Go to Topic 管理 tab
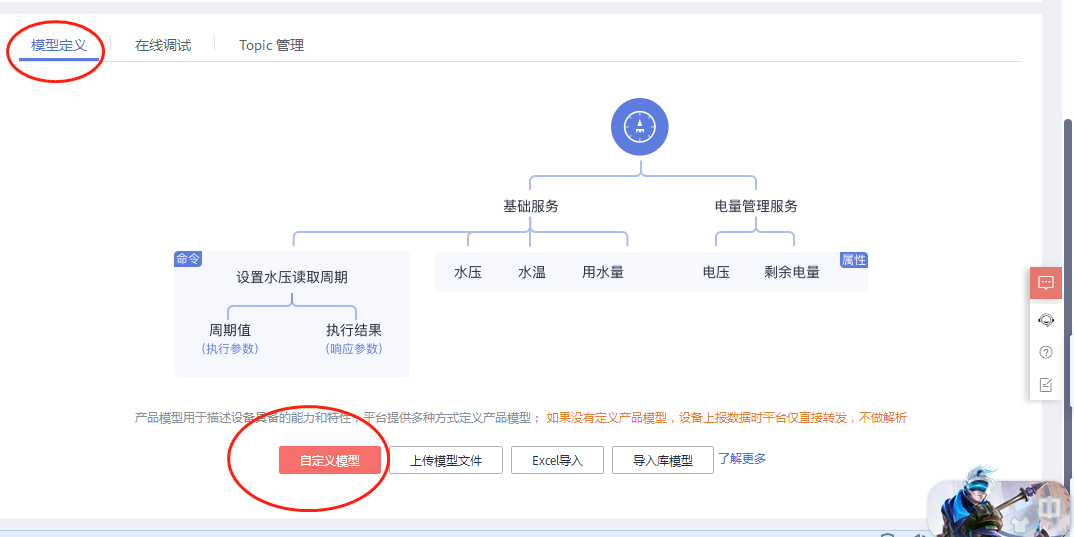1074x537 pixels. [271, 45]
